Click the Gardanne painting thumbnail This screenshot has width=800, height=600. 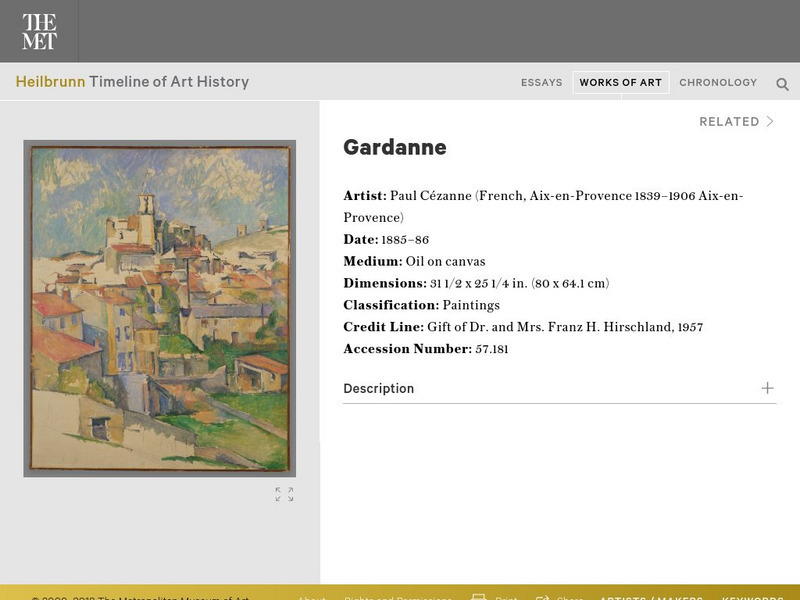click(x=160, y=308)
